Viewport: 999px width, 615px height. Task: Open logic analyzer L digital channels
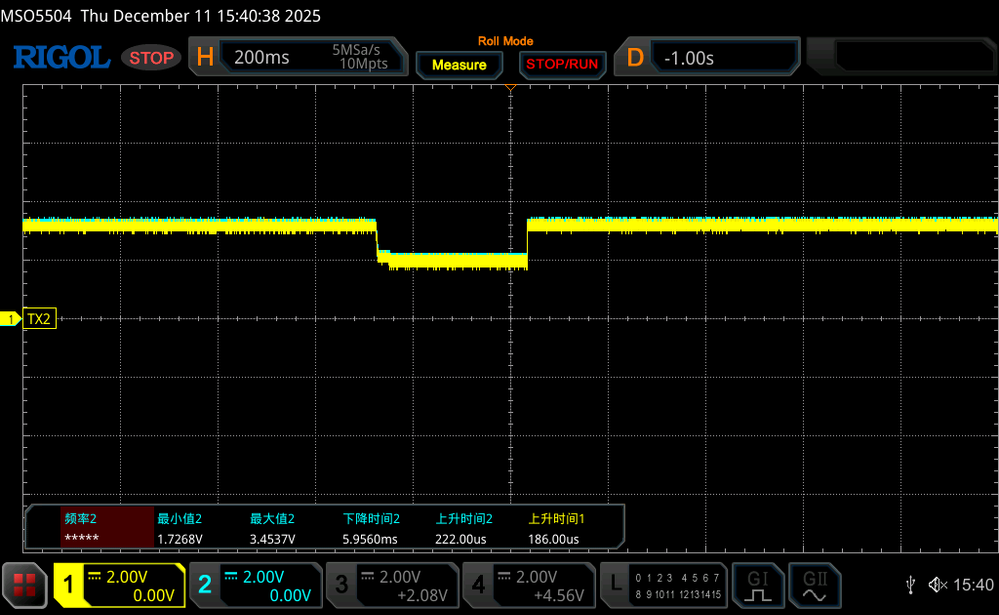tap(664, 585)
